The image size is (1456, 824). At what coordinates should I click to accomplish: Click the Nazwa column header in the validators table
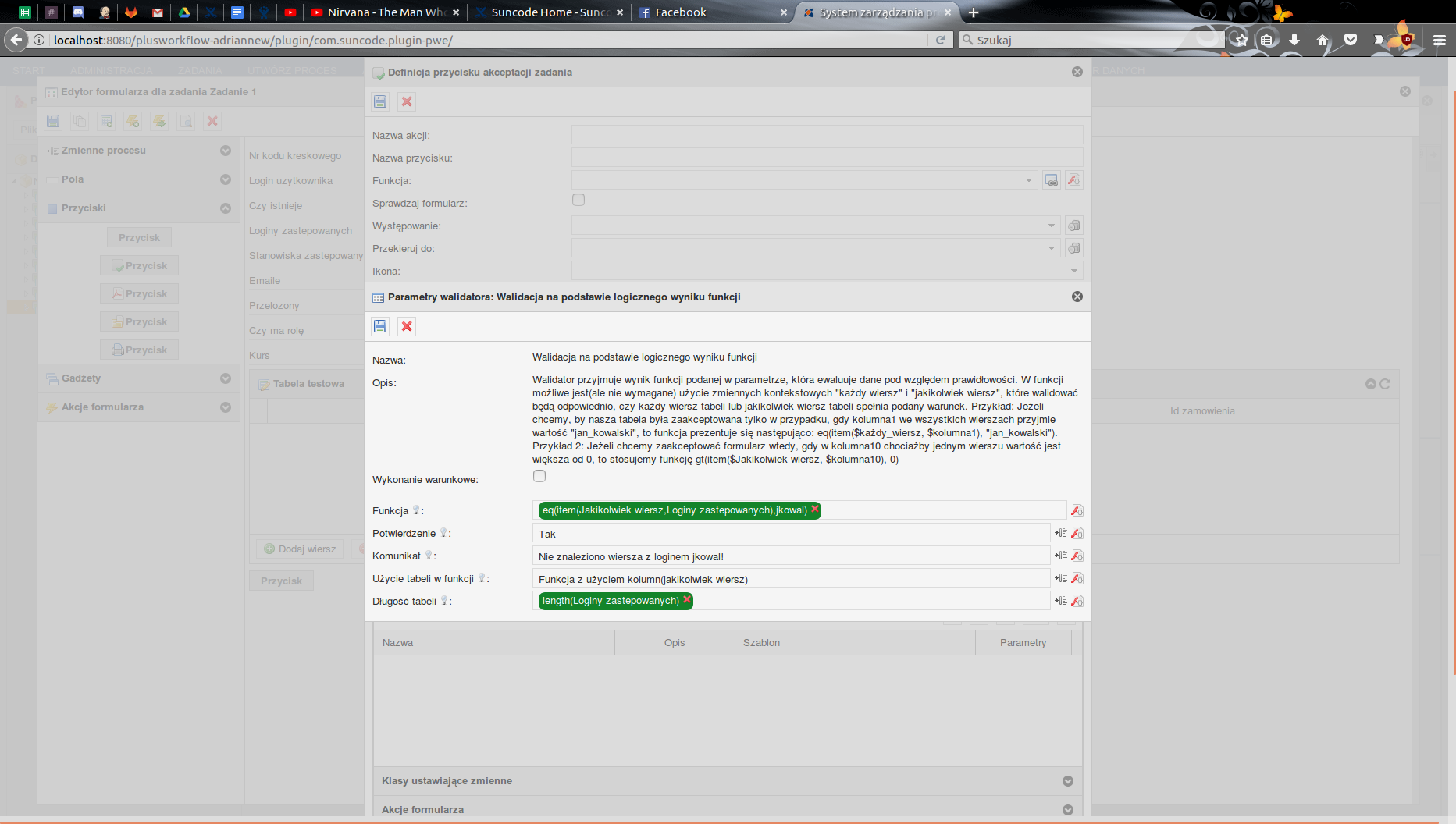click(494, 643)
